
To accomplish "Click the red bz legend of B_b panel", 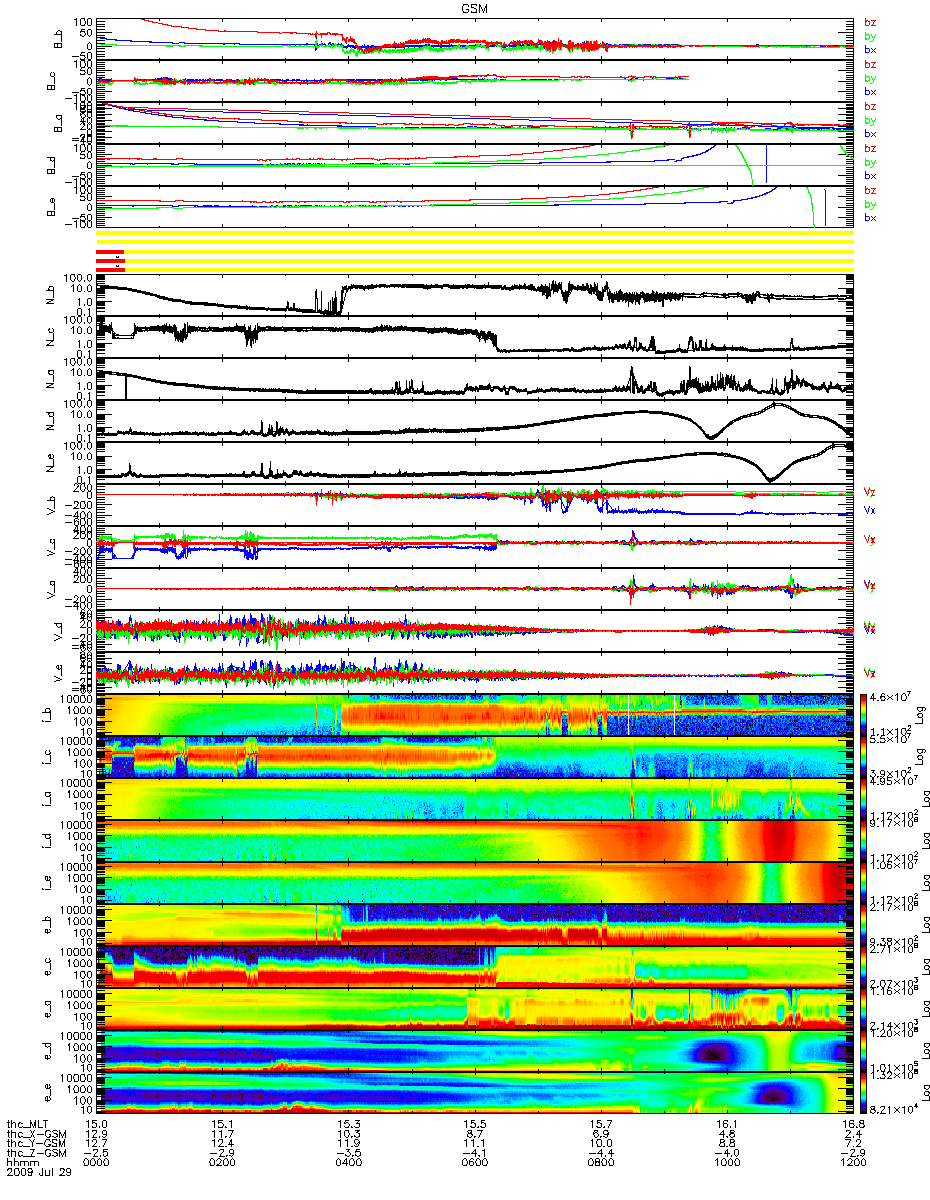I will [x=871, y=23].
